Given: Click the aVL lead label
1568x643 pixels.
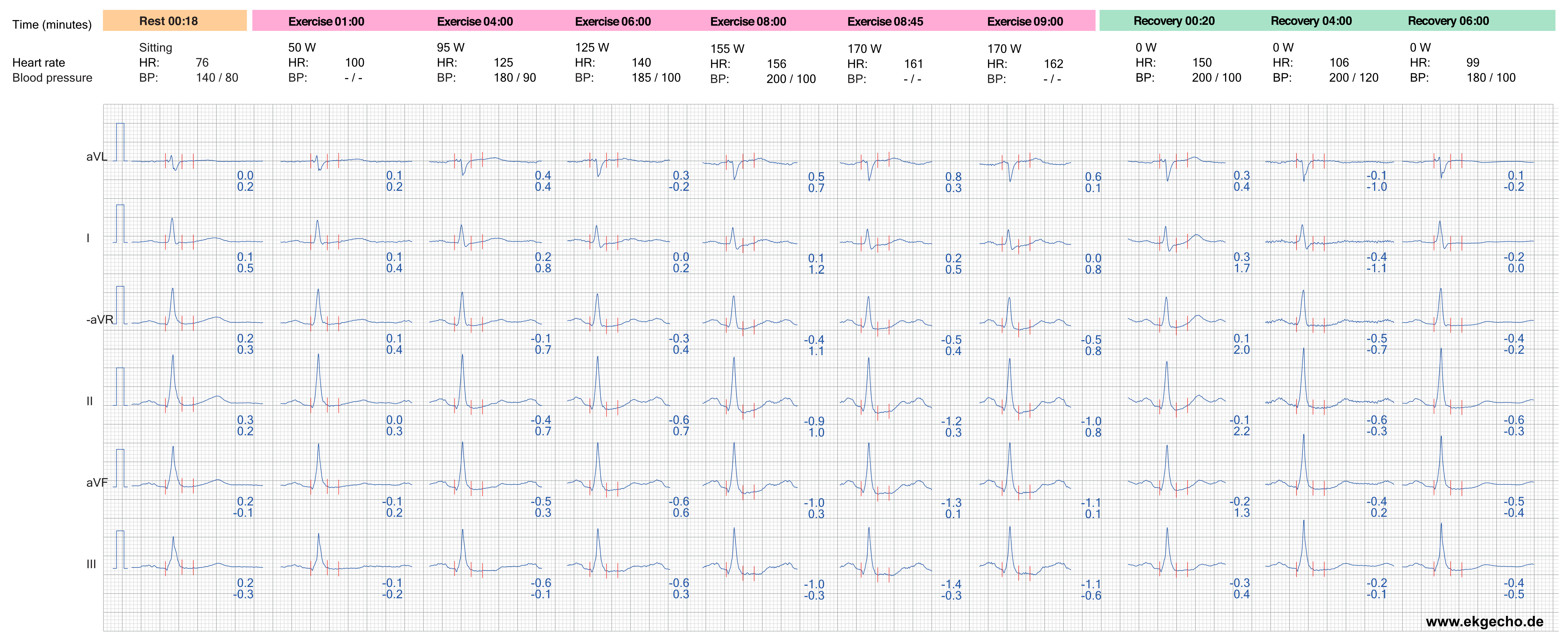Looking at the screenshot, I should point(96,156).
